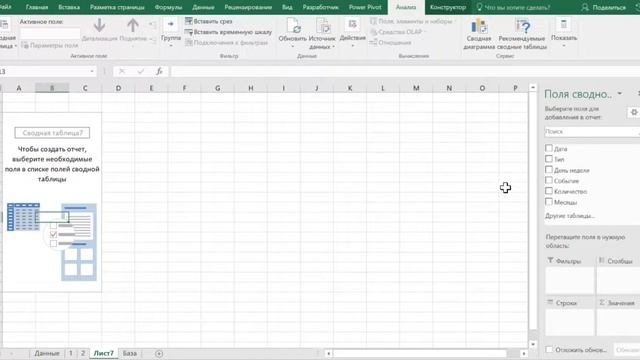Viewport: 640px width, 360px height.
Task: Click the Подключения к фильтрам icon
Action: point(189,42)
